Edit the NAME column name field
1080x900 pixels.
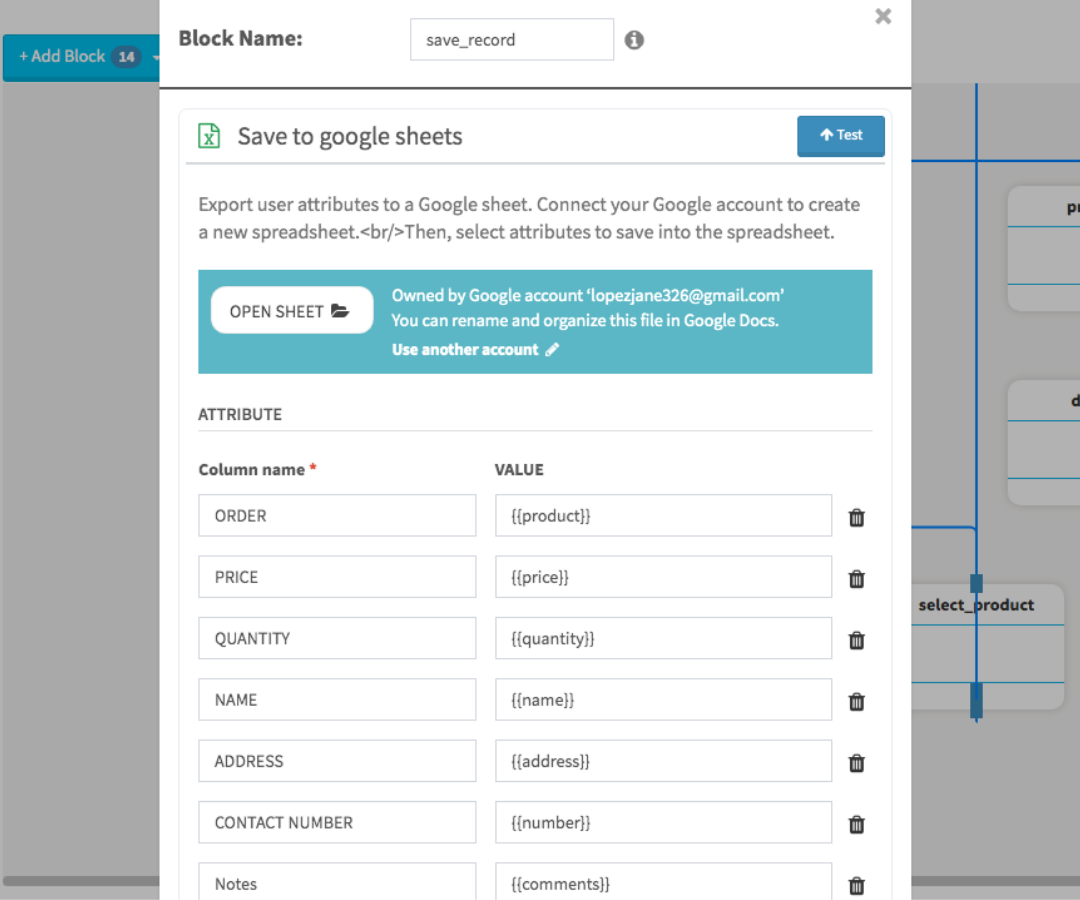[x=337, y=699]
